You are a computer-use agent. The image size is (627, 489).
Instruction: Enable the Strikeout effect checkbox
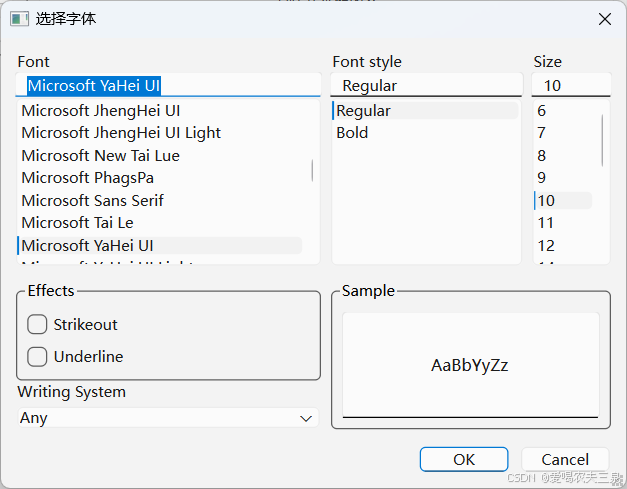[37, 324]
